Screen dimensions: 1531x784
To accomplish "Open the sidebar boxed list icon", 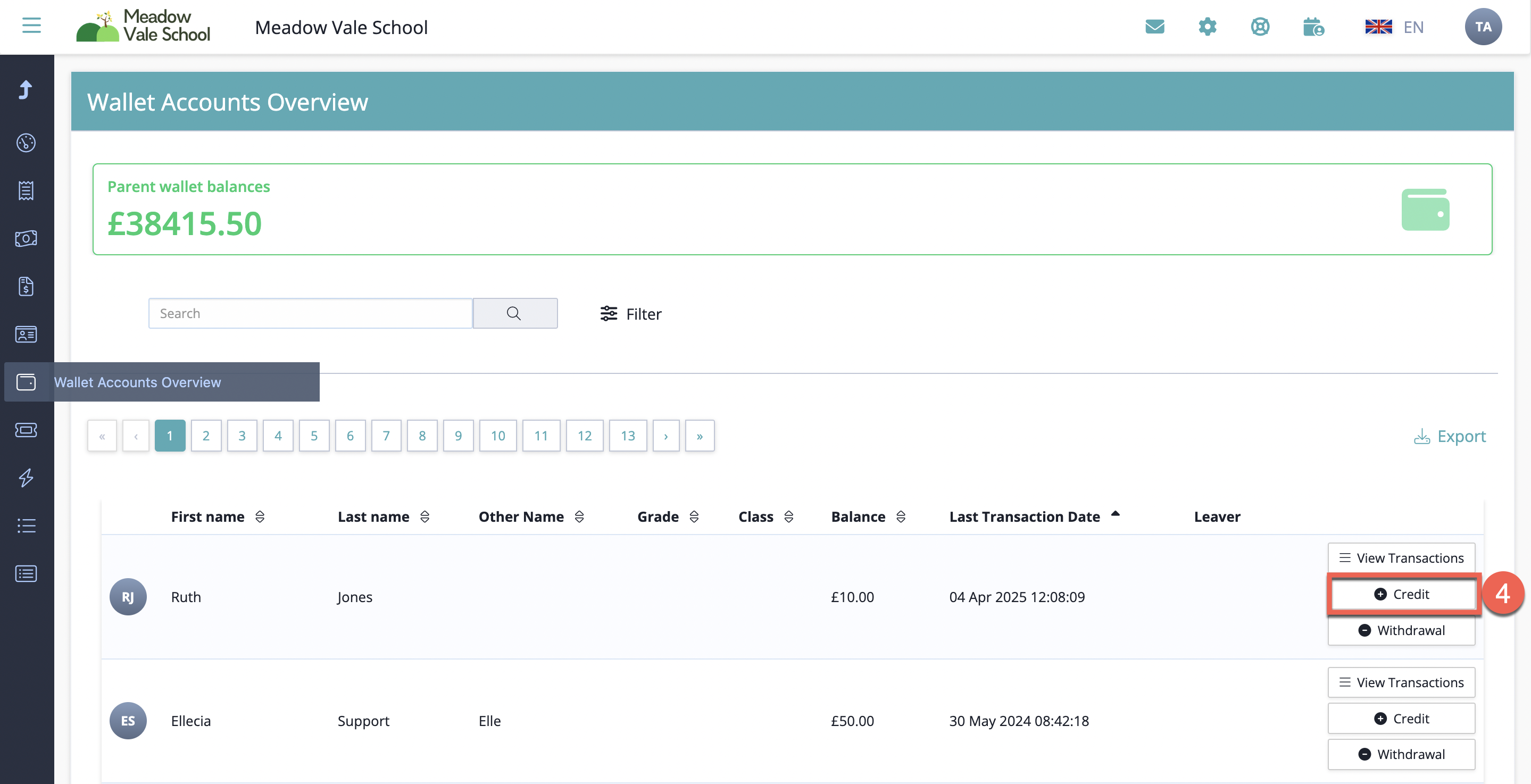I will pyautogui.click(x=26, y=573).
